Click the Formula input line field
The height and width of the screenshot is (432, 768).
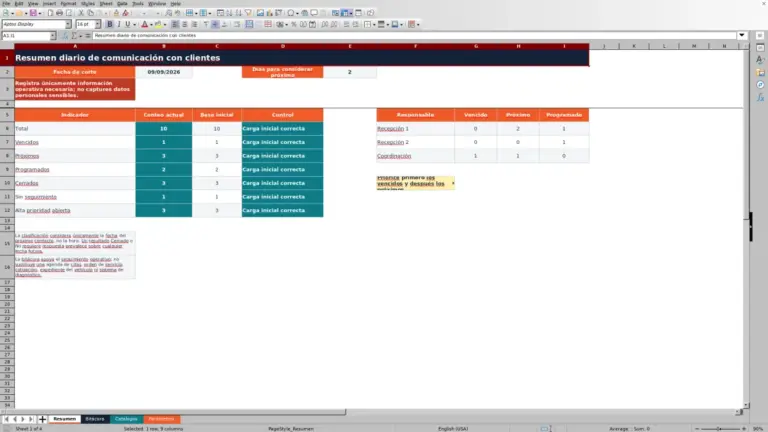414,35
